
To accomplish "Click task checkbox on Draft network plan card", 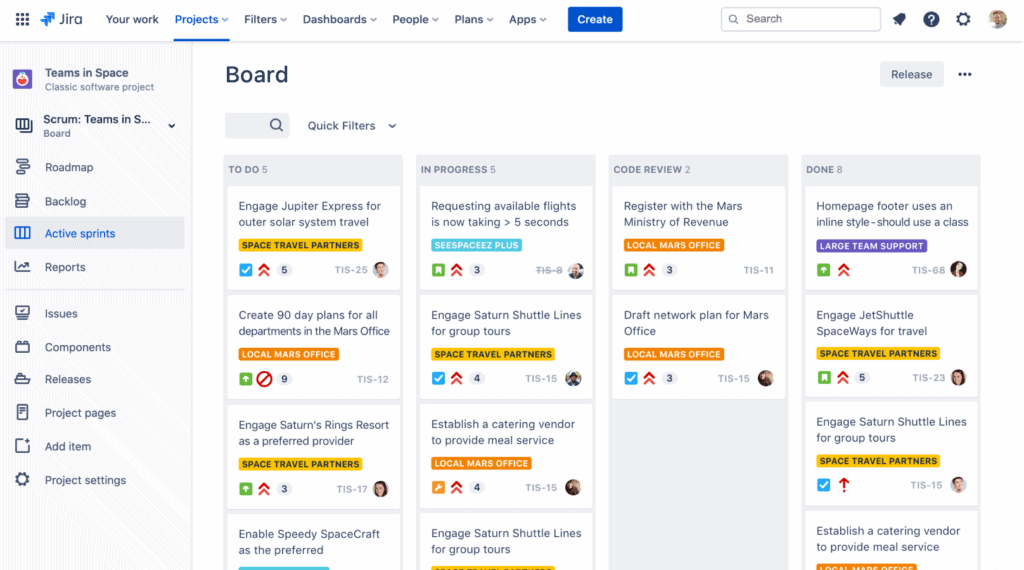I will point(631,378).
